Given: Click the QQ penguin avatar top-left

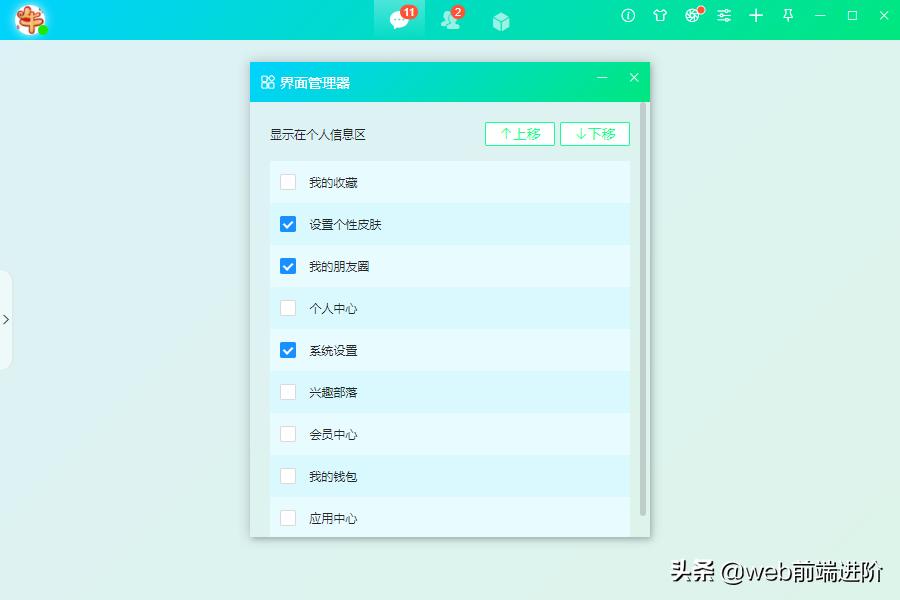Looking at the screenshot, I should 30,18.
